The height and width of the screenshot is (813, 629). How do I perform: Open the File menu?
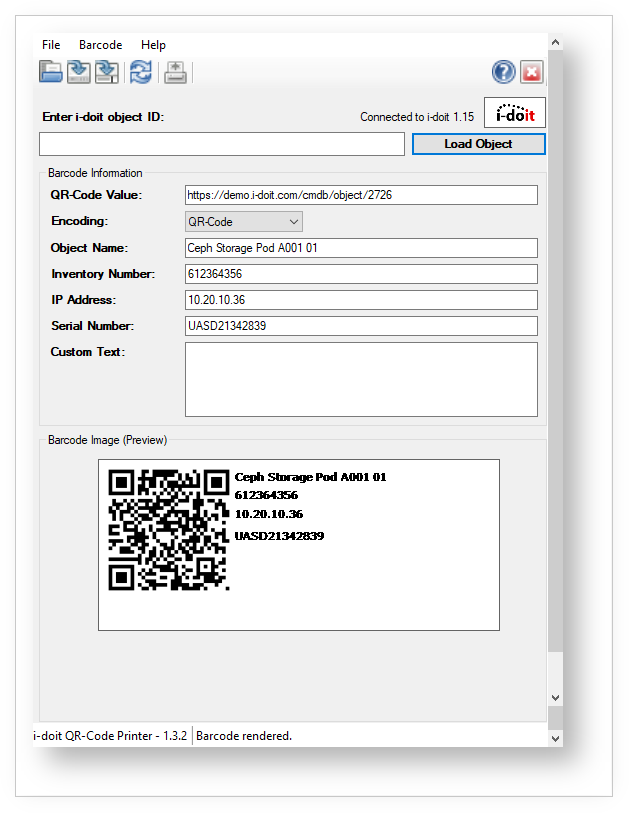click(51, 45)
